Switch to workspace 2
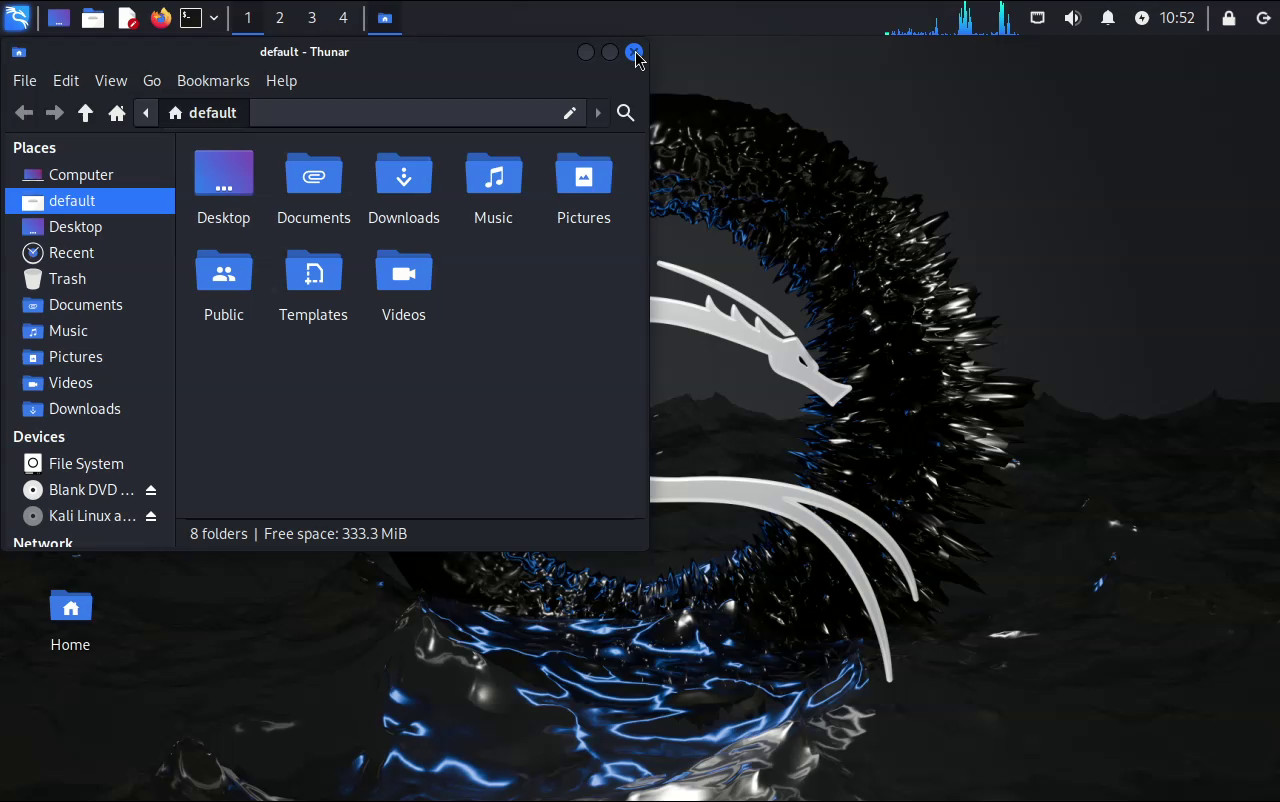This screenshot has width=1280, height=802. pos(280,18)
